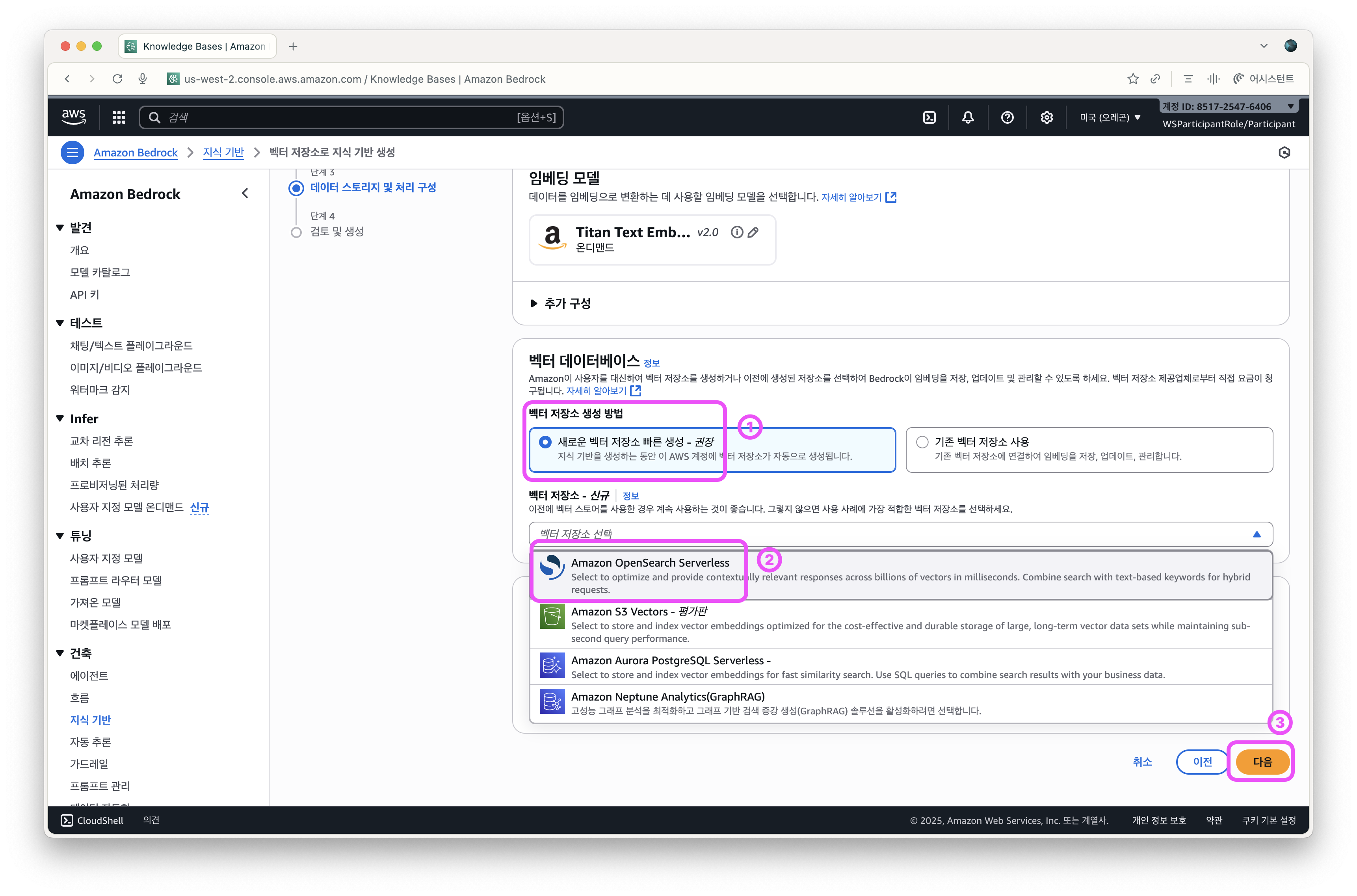Open API 키 in the sidebar
This screenshot has width=1357, height=896.
(x=84, y=295)
